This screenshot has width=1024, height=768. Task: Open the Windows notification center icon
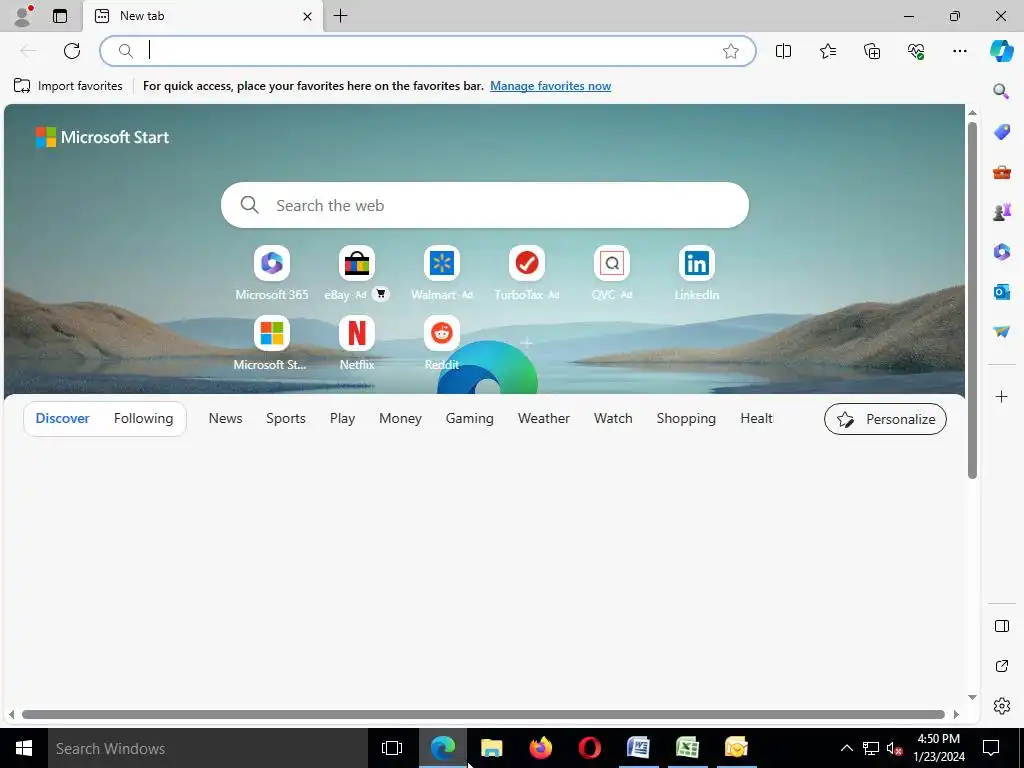(991, 748)
